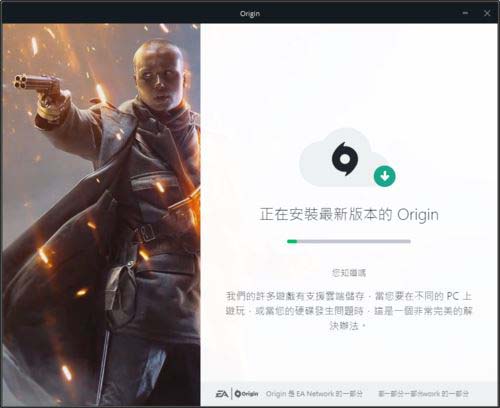Click the small Origin logo in footer

pos(246,394)
